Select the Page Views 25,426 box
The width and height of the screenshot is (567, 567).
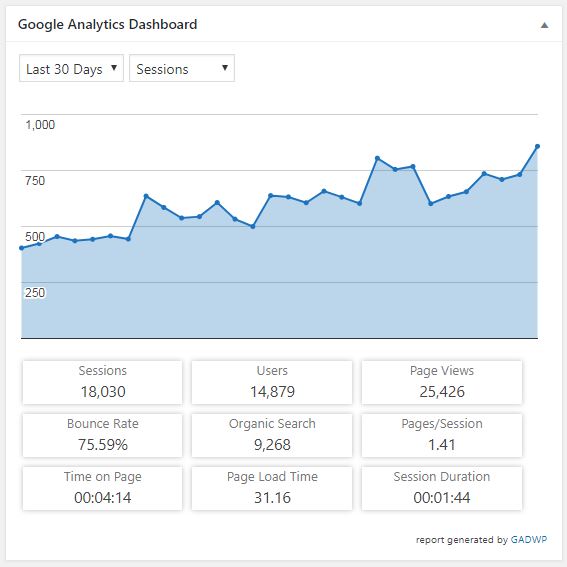pyautogui.click(x=442, y=382)
